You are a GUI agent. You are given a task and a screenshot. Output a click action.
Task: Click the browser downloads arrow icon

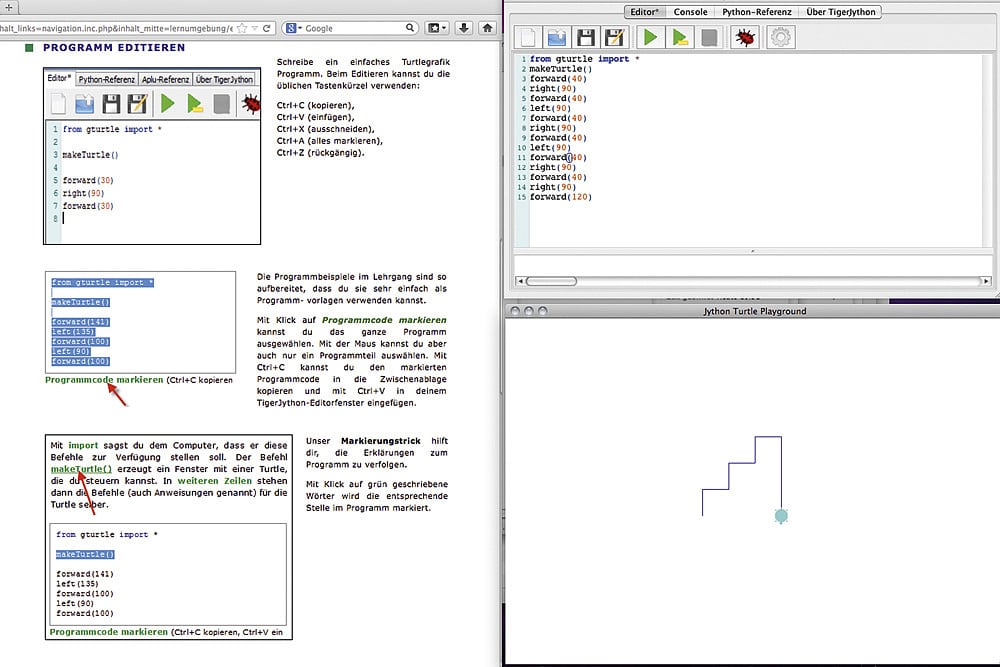point(465,28)
